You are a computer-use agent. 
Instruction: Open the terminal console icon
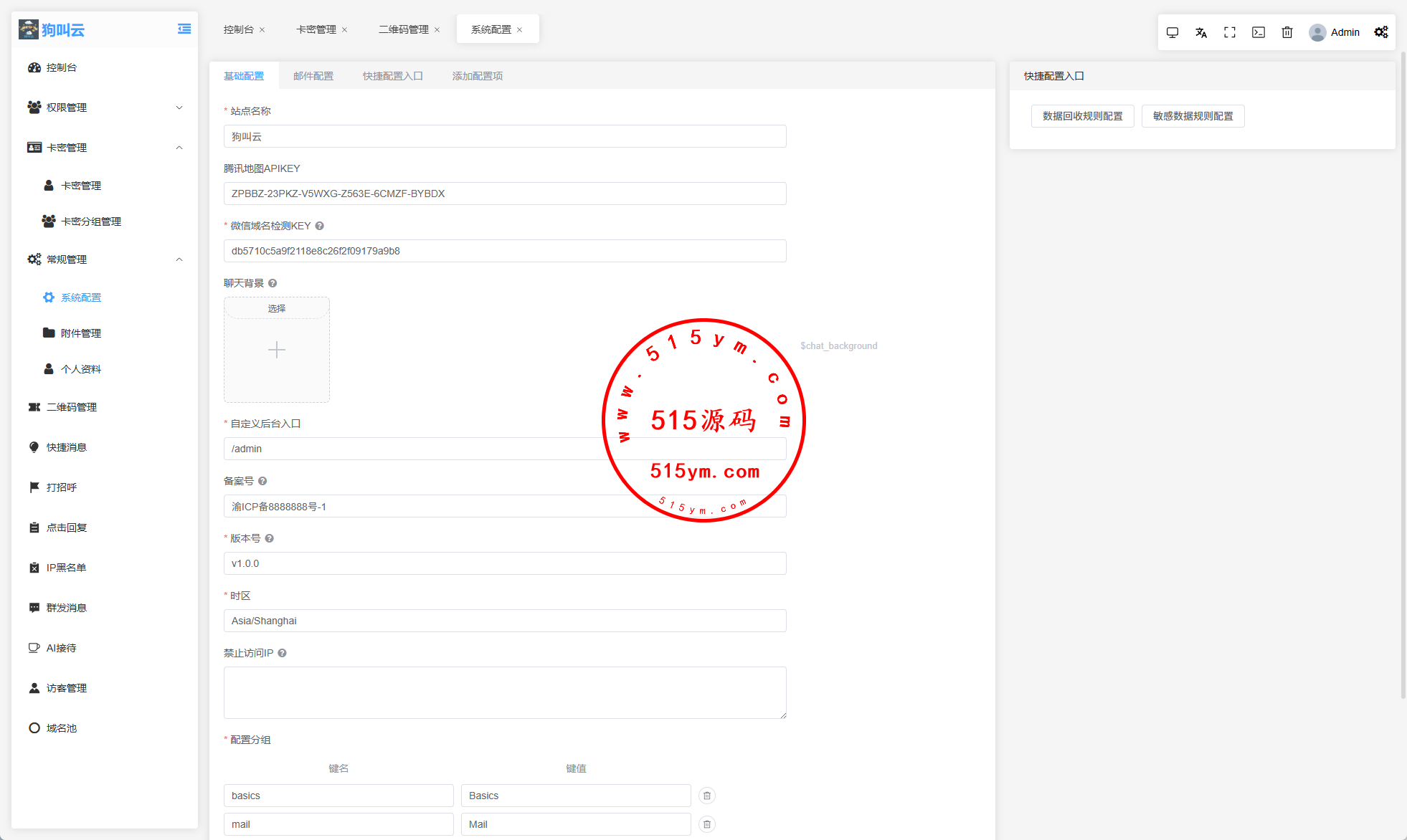click(1259, 32)
